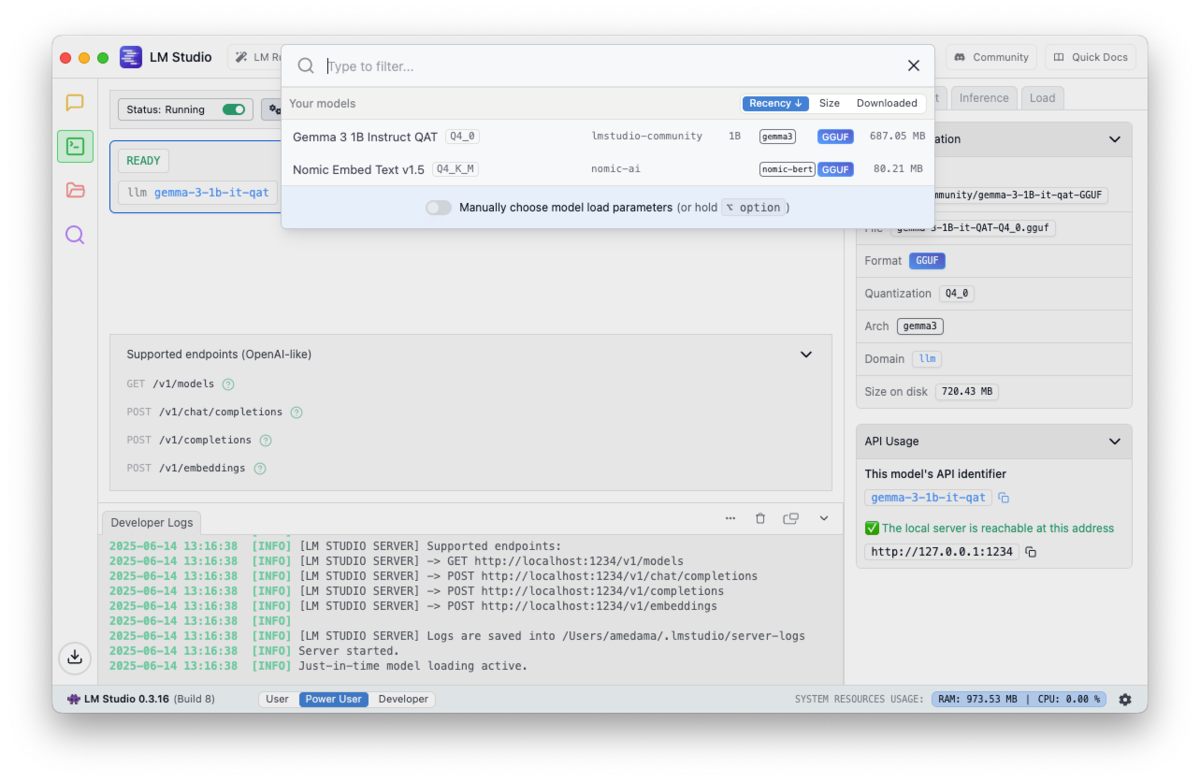Open the Community button
This screenshot has width=1200, height=782.
coord(991,57)
